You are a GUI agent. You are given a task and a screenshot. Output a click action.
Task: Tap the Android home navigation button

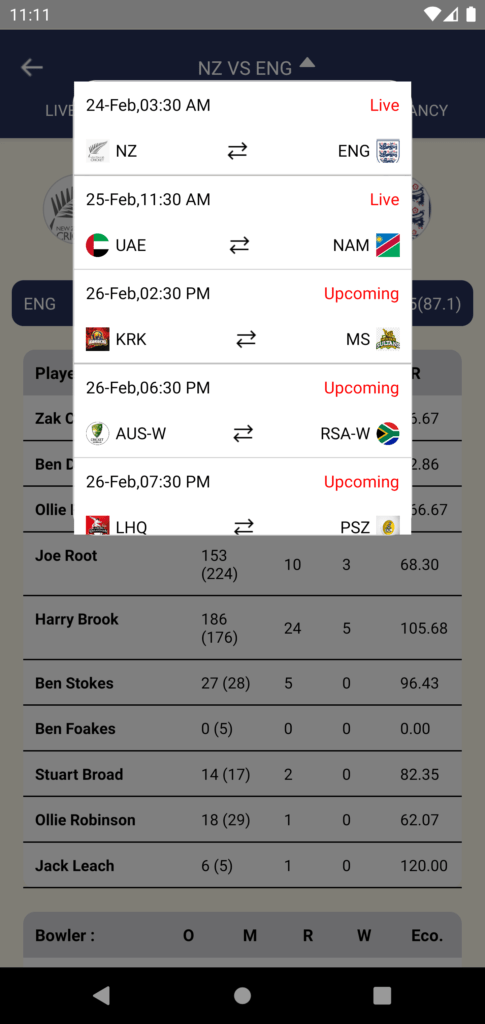click(242, 995)
